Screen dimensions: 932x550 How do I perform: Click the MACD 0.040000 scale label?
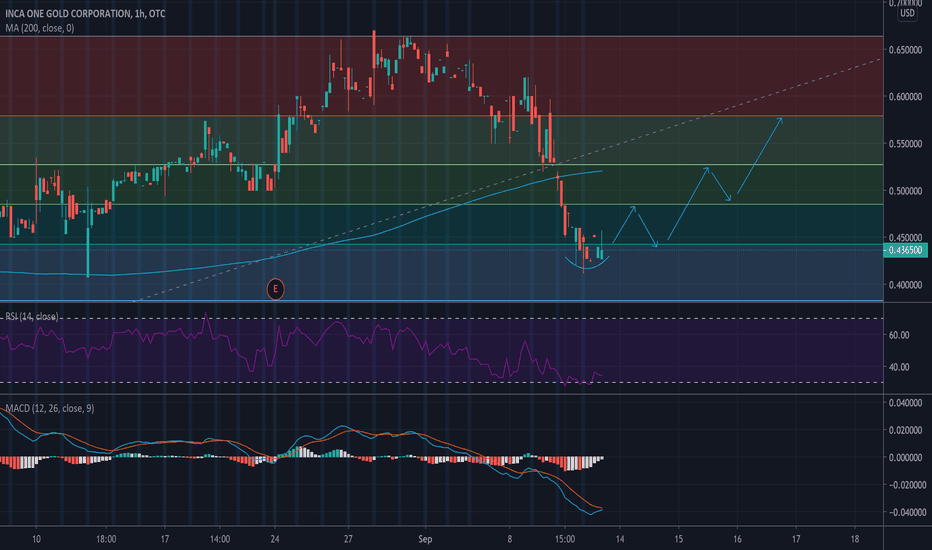pos(905,403)
